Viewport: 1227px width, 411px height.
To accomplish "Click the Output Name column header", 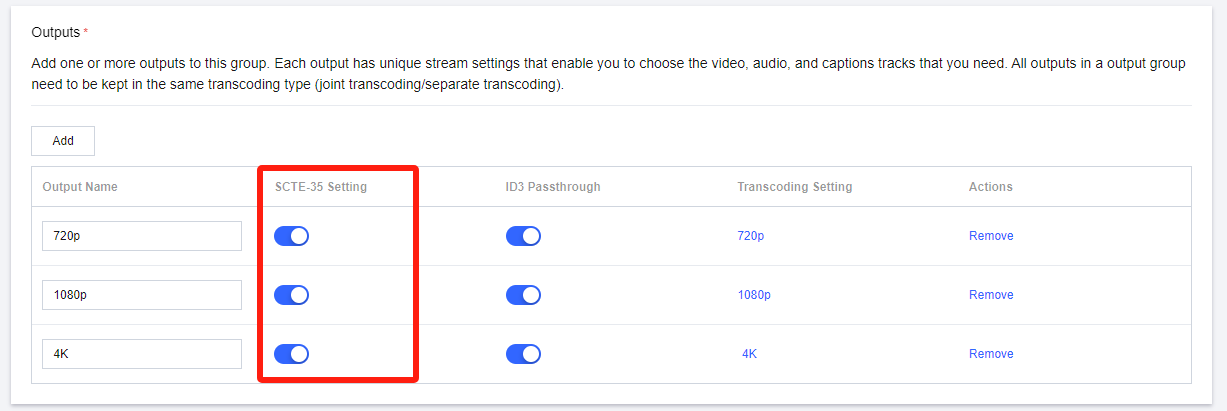I will pyautogui.click(x=80, y=187).
